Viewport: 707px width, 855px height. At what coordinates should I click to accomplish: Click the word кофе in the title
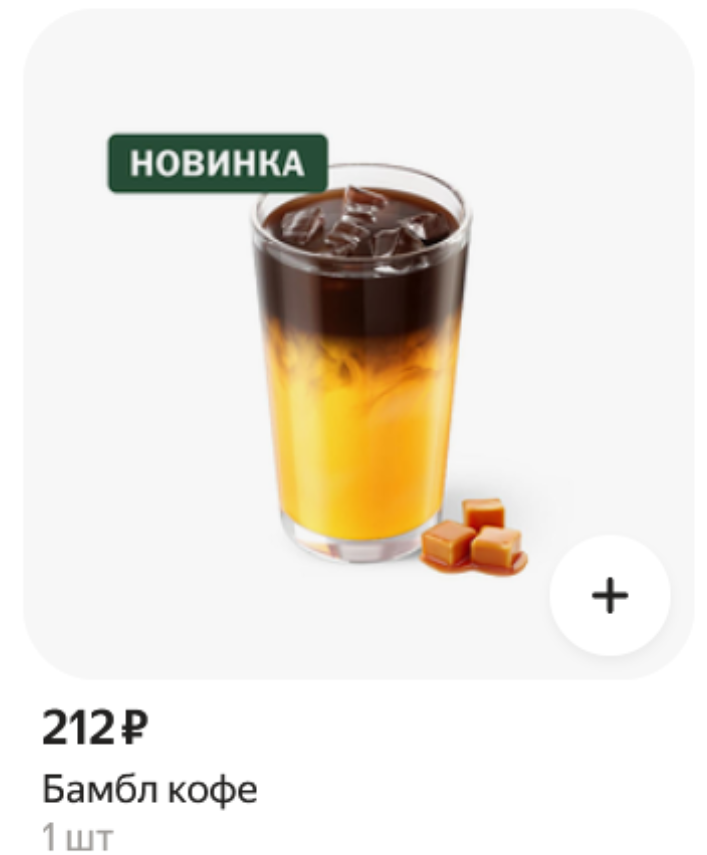click(x=212, y=789)
